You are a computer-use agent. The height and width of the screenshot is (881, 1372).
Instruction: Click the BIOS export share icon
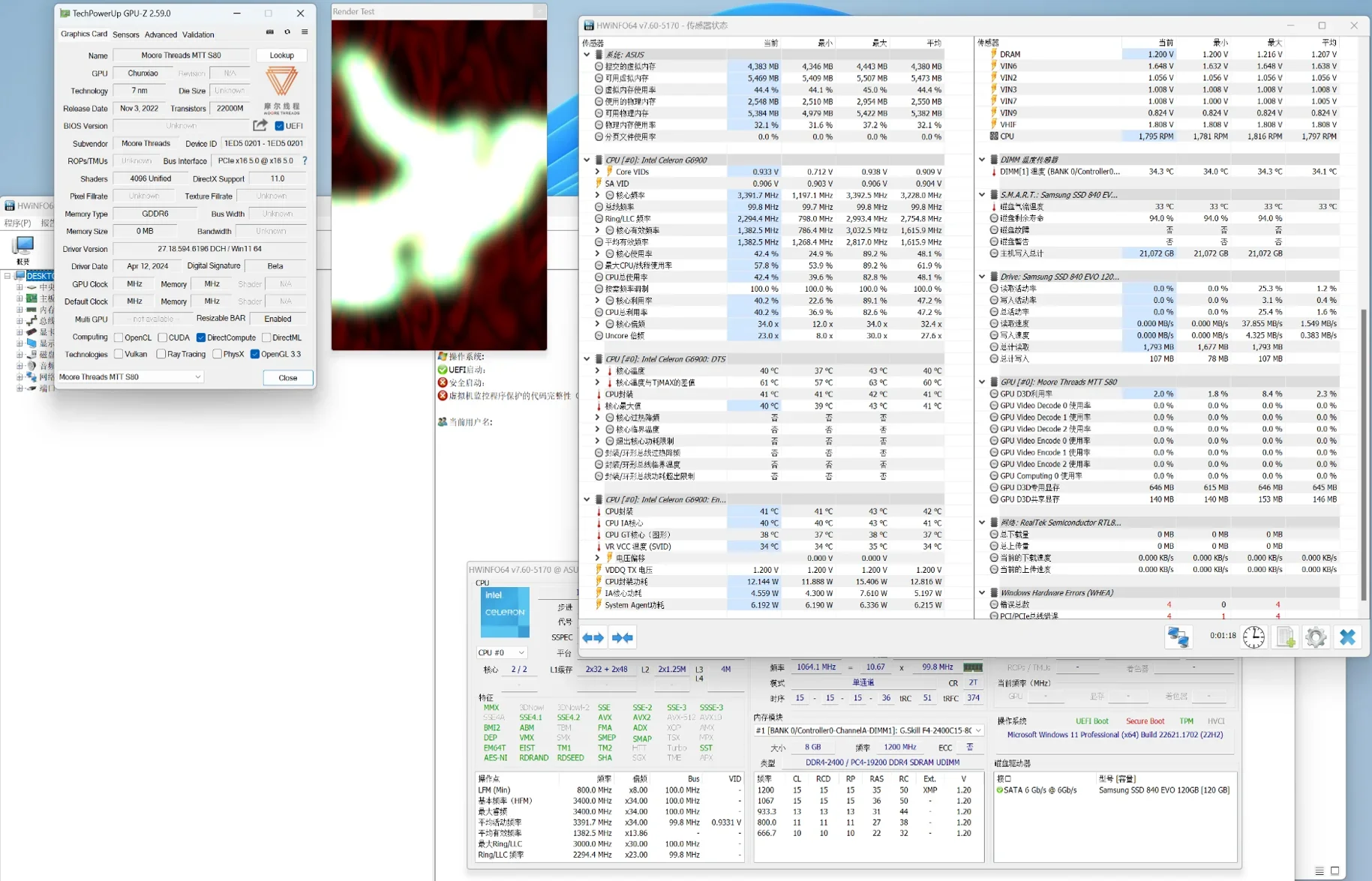(260, 125)
